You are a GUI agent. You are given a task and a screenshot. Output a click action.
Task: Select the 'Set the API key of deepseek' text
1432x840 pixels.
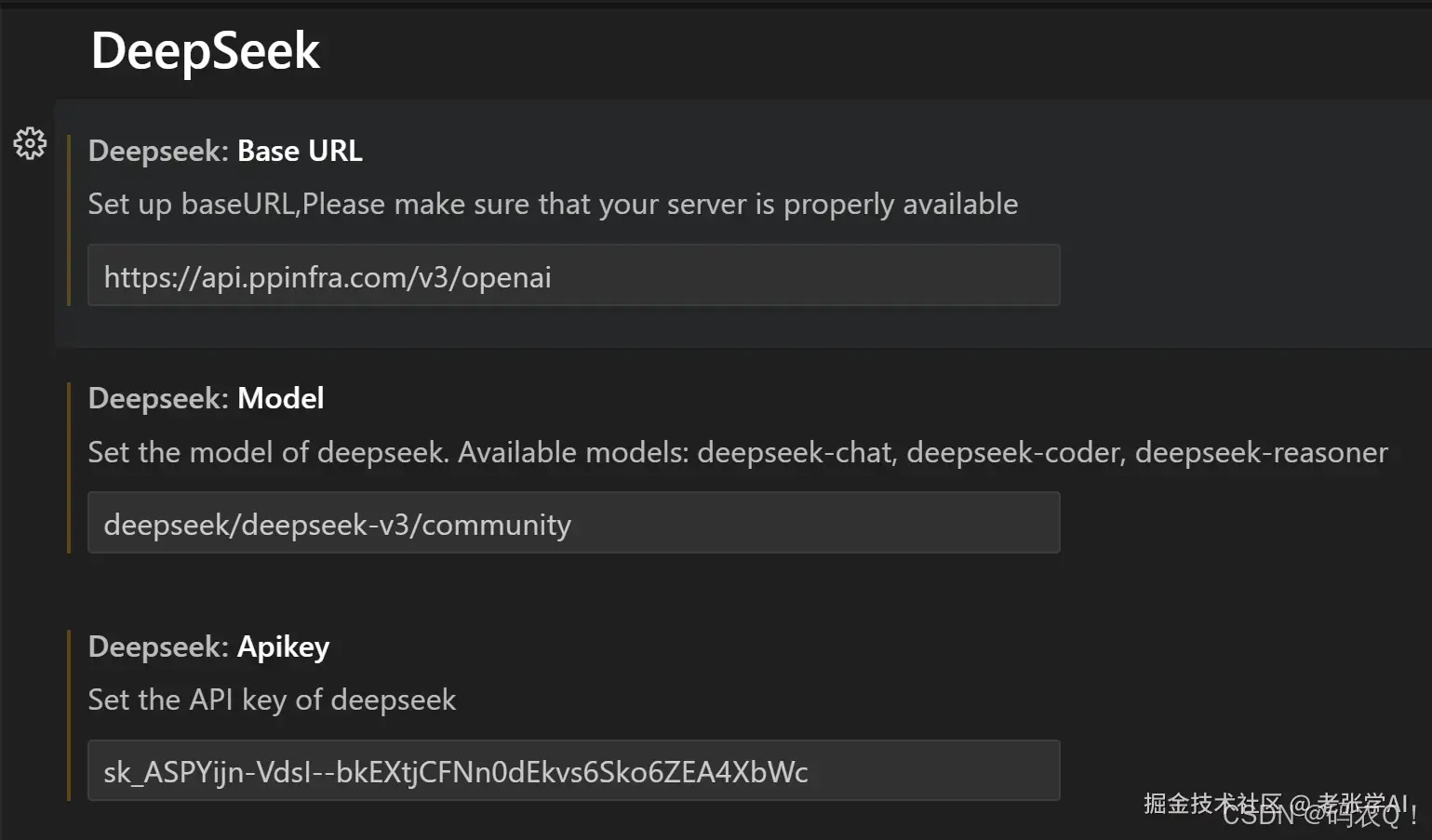272,700
